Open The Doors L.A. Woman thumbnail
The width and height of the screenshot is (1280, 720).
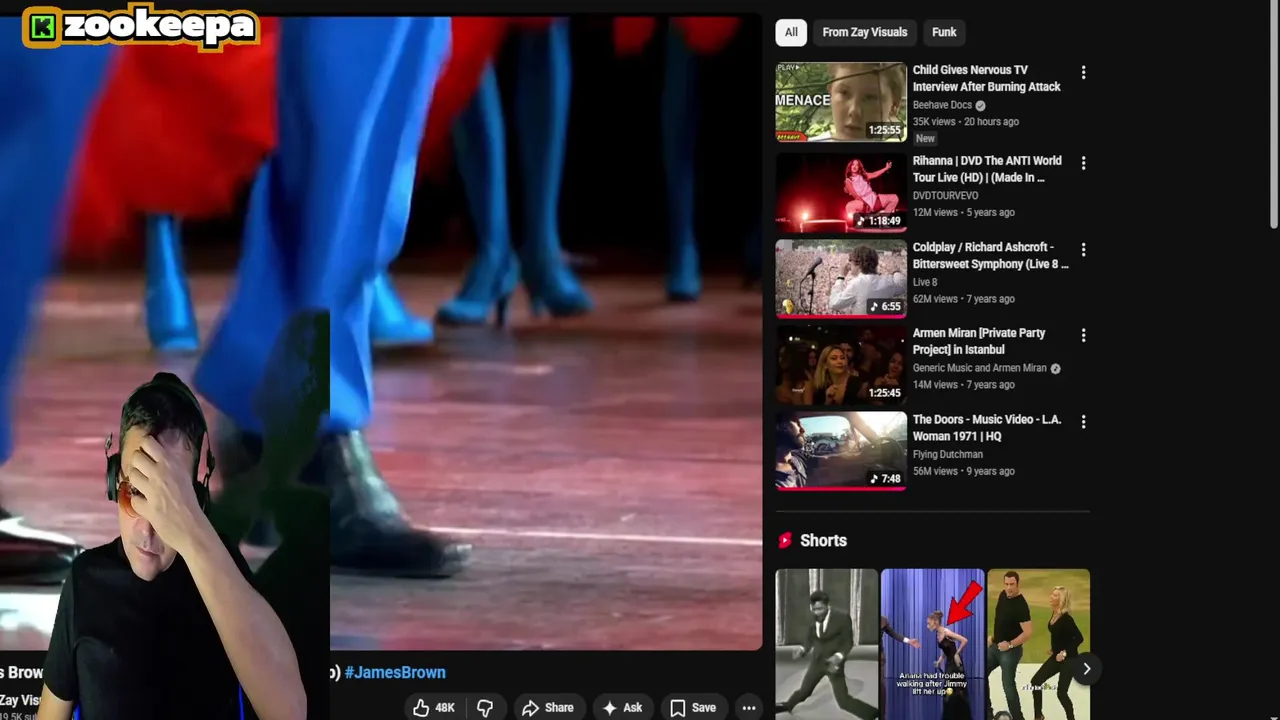coord(841,451)
